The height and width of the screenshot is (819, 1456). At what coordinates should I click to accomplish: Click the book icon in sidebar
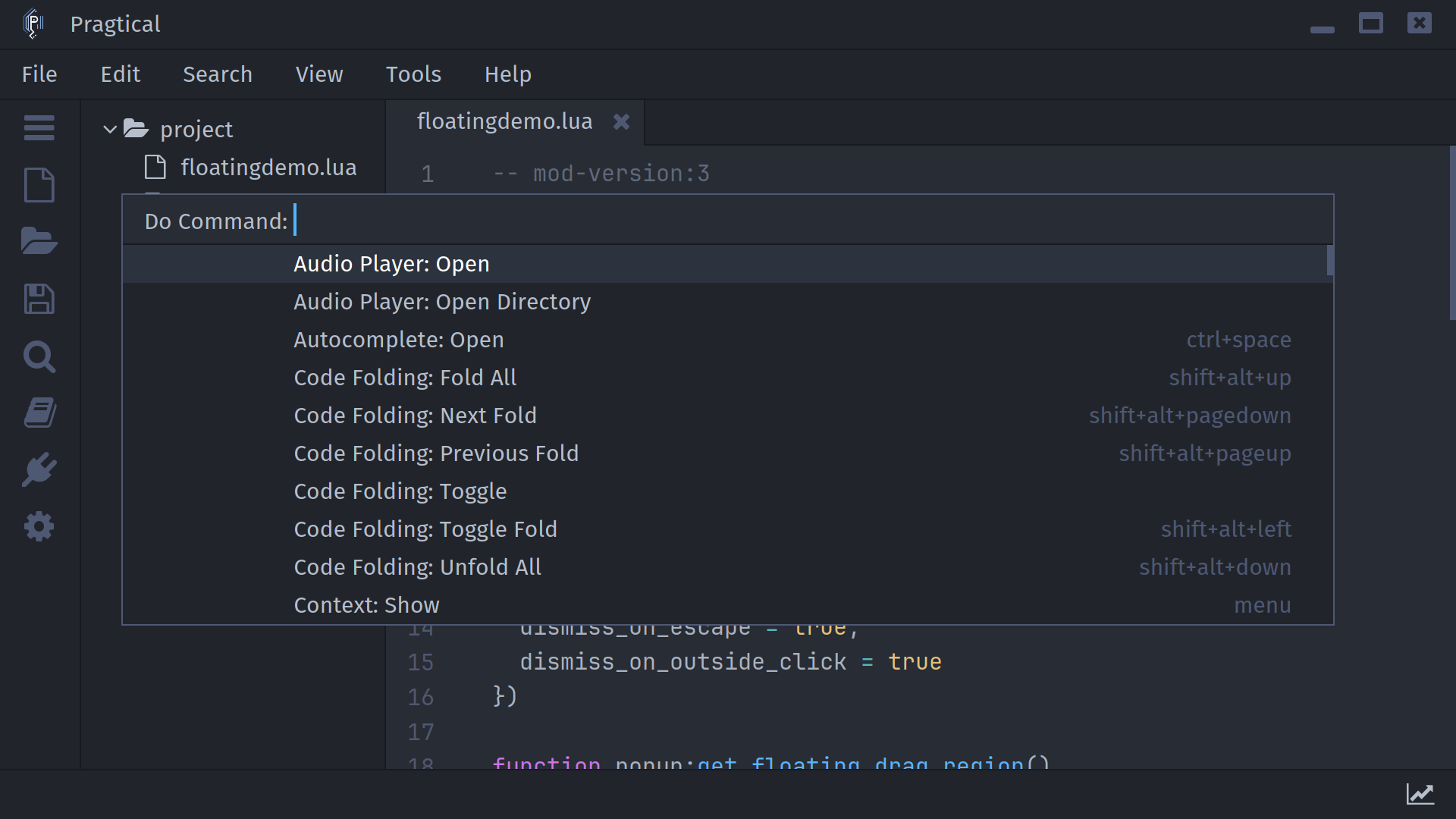tap(39, 413)
